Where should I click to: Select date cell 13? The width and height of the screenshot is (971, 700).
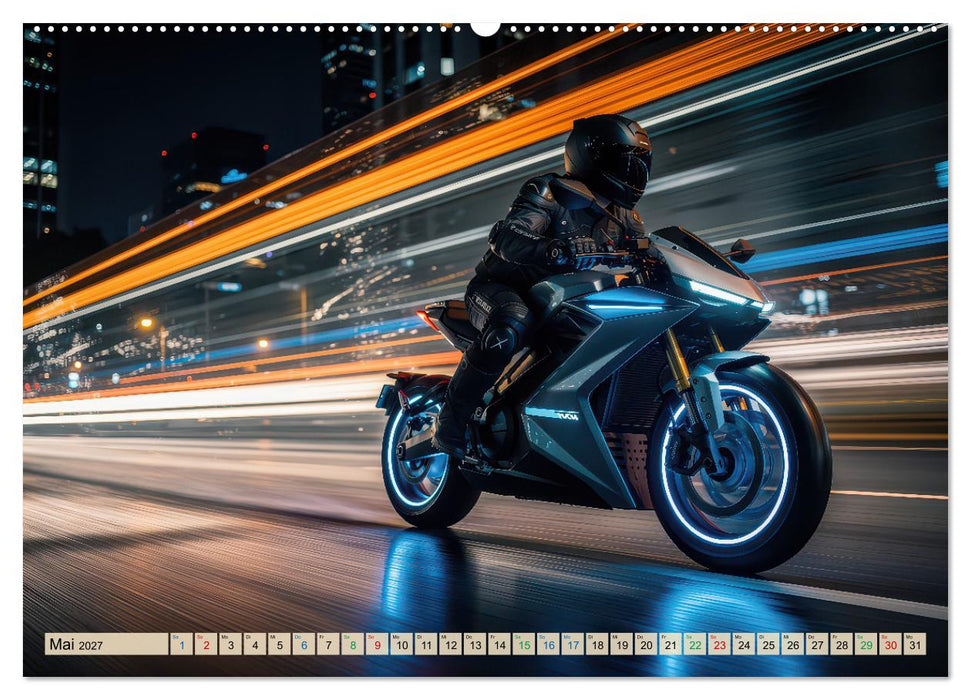click(475, 644)
